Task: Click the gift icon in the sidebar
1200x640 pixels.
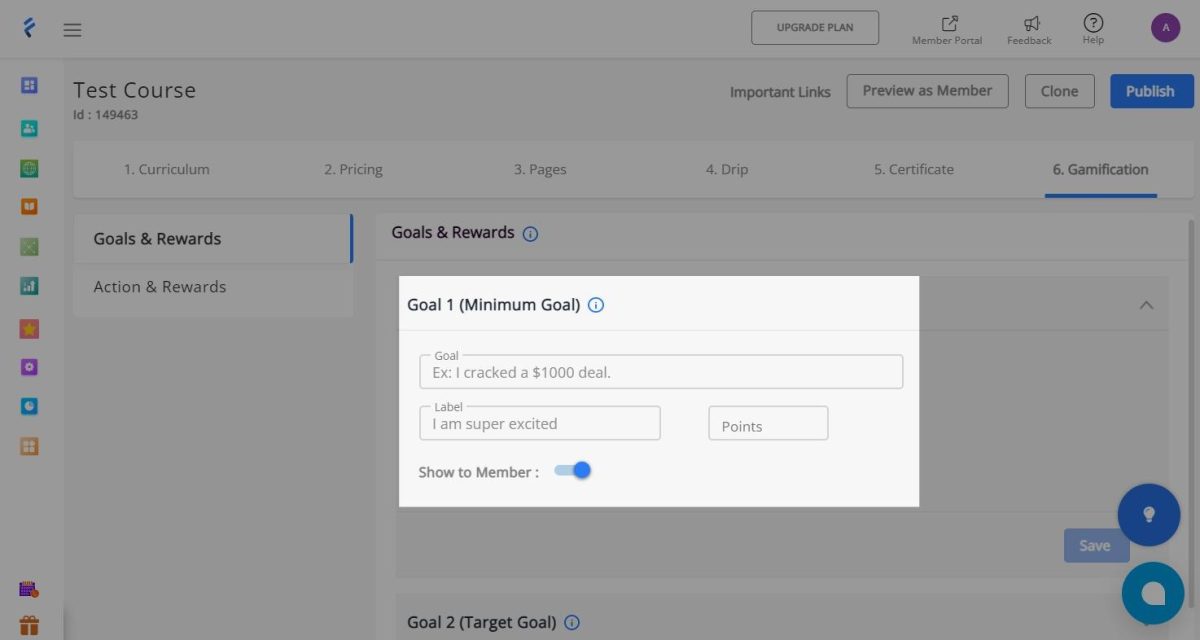Action: pos(29,626)
